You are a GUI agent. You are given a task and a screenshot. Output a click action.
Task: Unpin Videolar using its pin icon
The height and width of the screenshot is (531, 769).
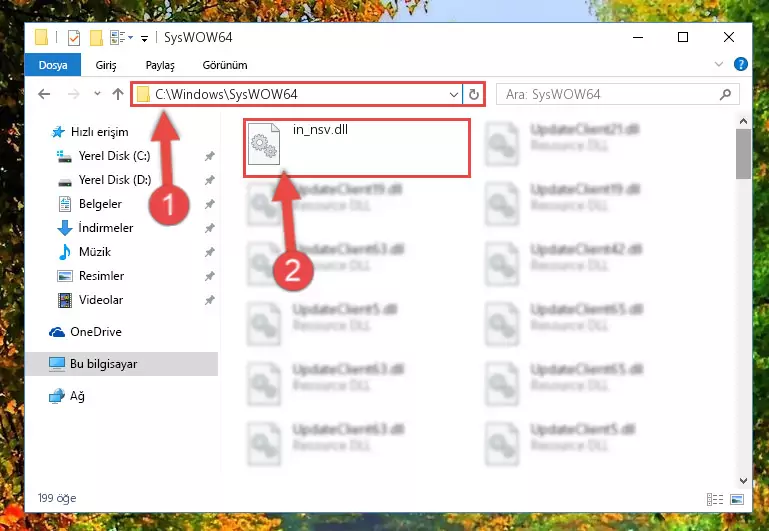click(x=209, y=300)
